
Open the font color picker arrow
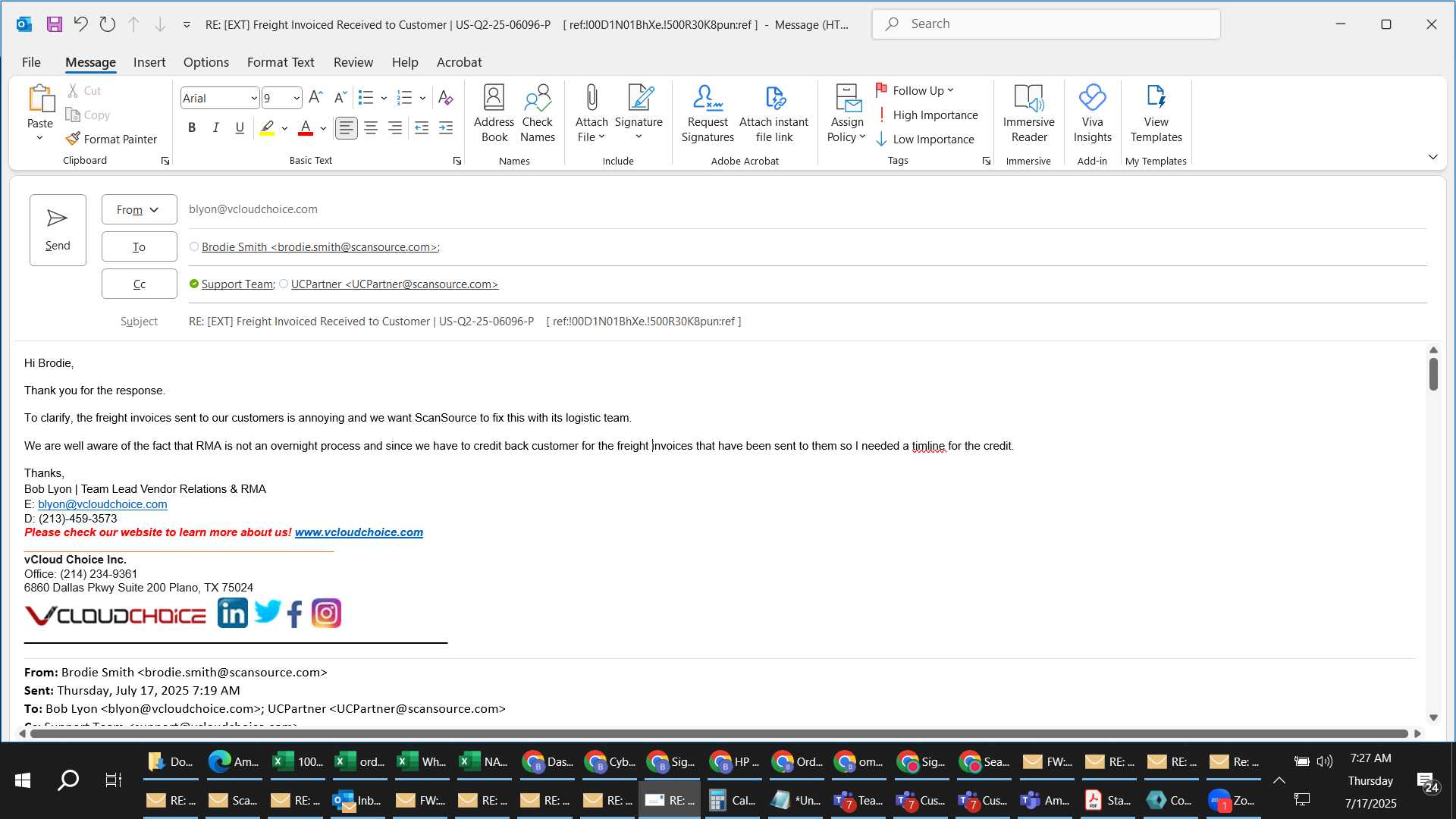(323, 128)
